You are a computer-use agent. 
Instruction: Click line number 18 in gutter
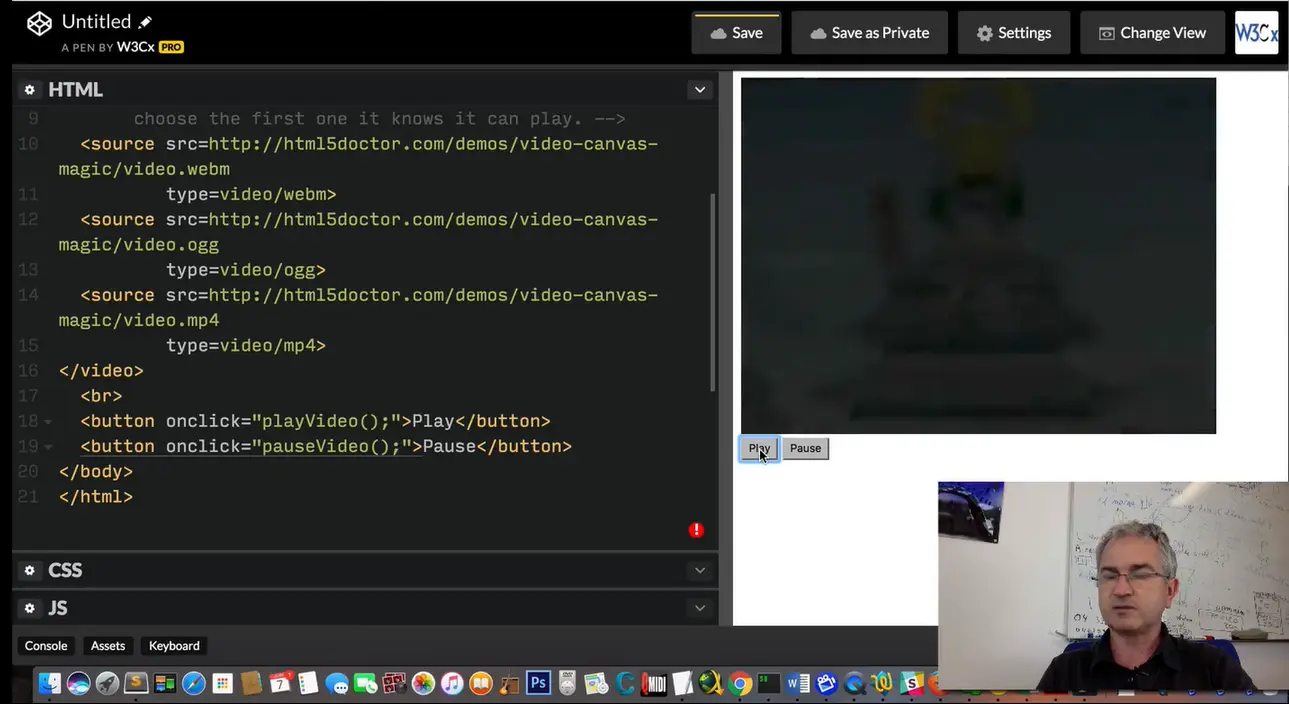point(28,421)
